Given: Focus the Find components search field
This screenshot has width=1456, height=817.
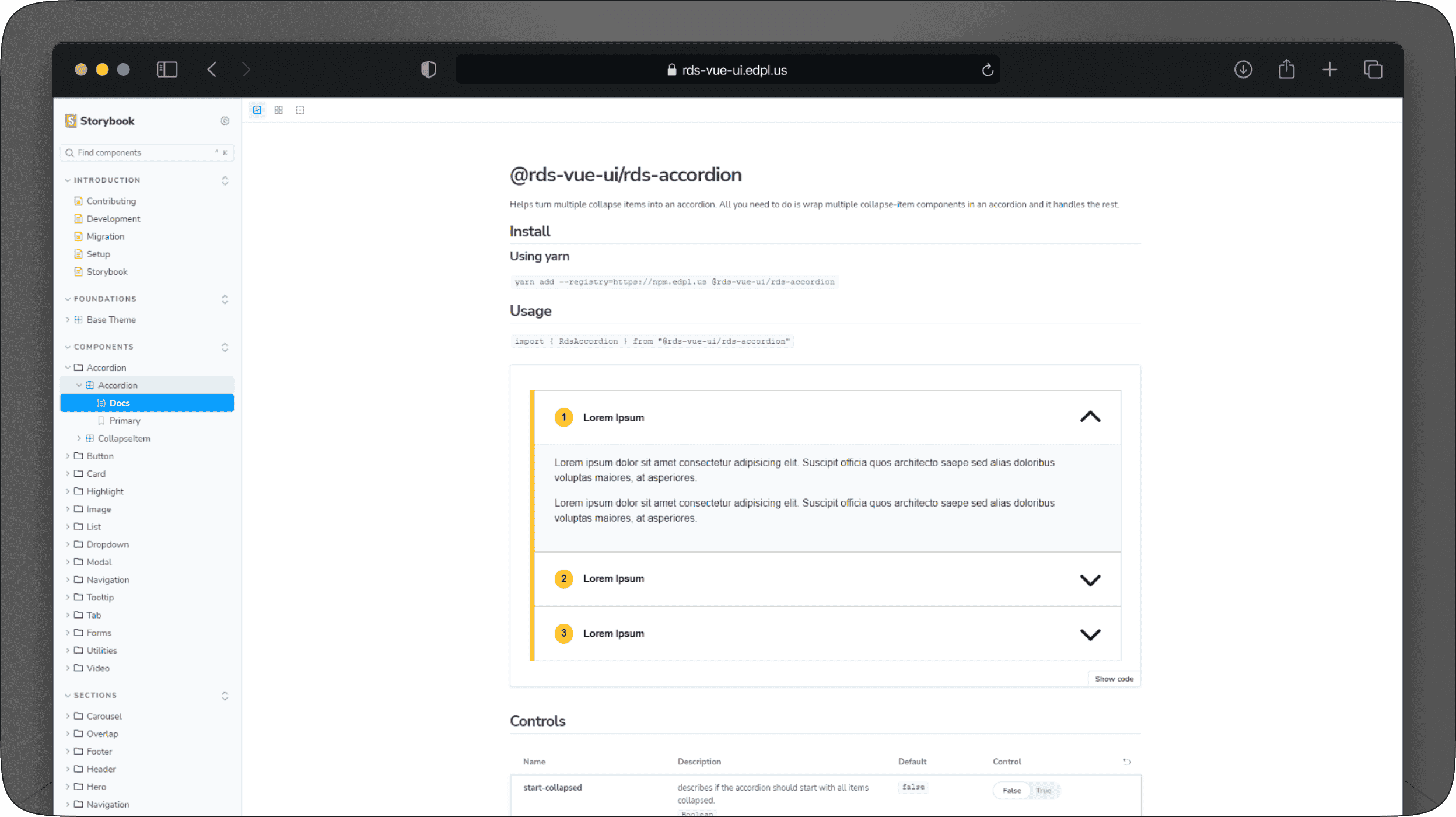Looking at the screenshot, I should tap(147, 152).
